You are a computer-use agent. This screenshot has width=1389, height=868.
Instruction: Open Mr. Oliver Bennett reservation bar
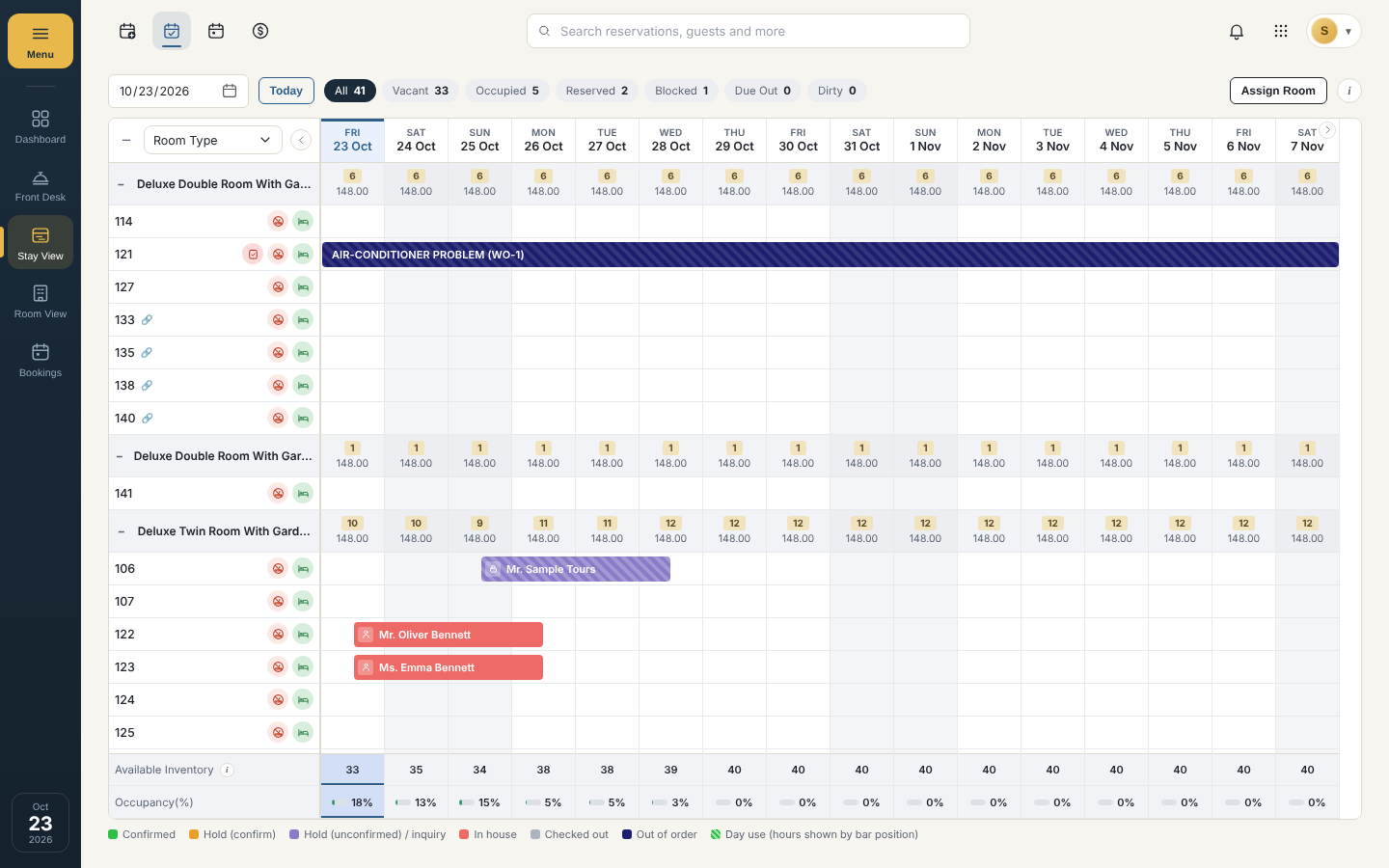click(449, 635)
